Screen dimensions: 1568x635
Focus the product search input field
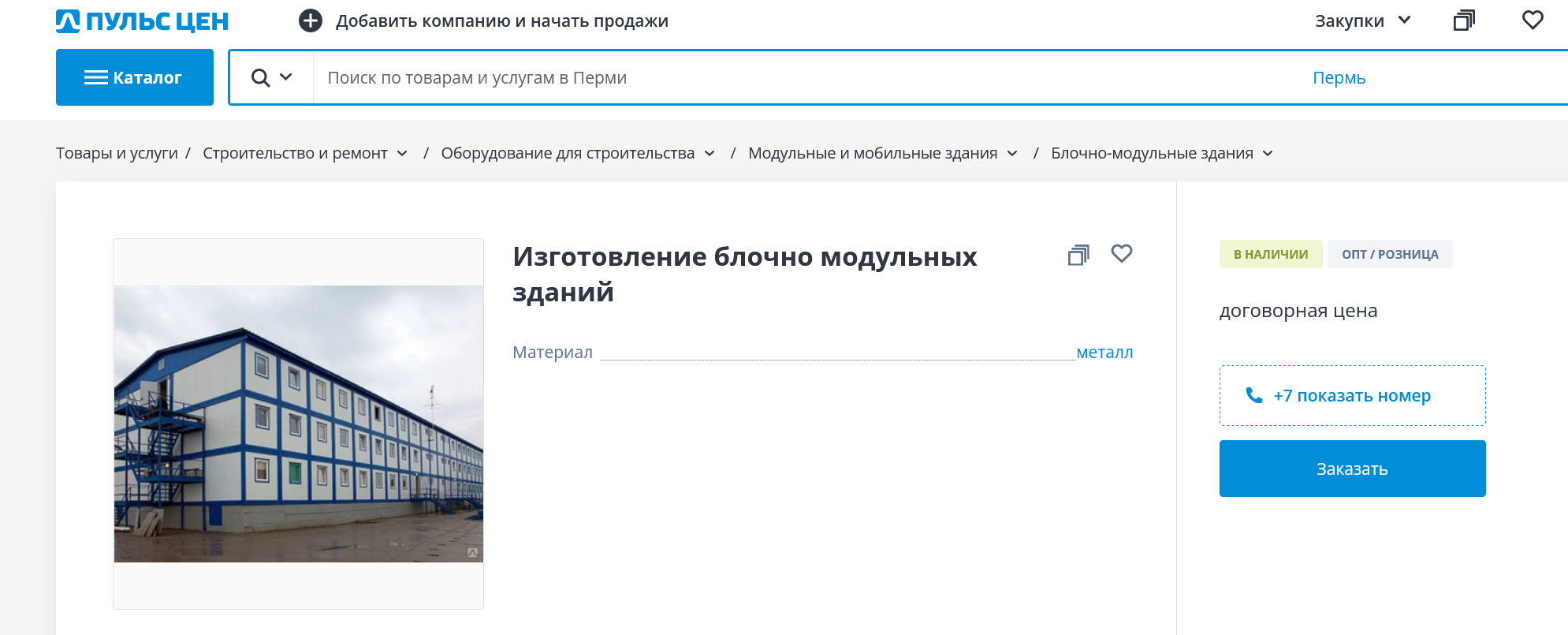coord(804,77)
